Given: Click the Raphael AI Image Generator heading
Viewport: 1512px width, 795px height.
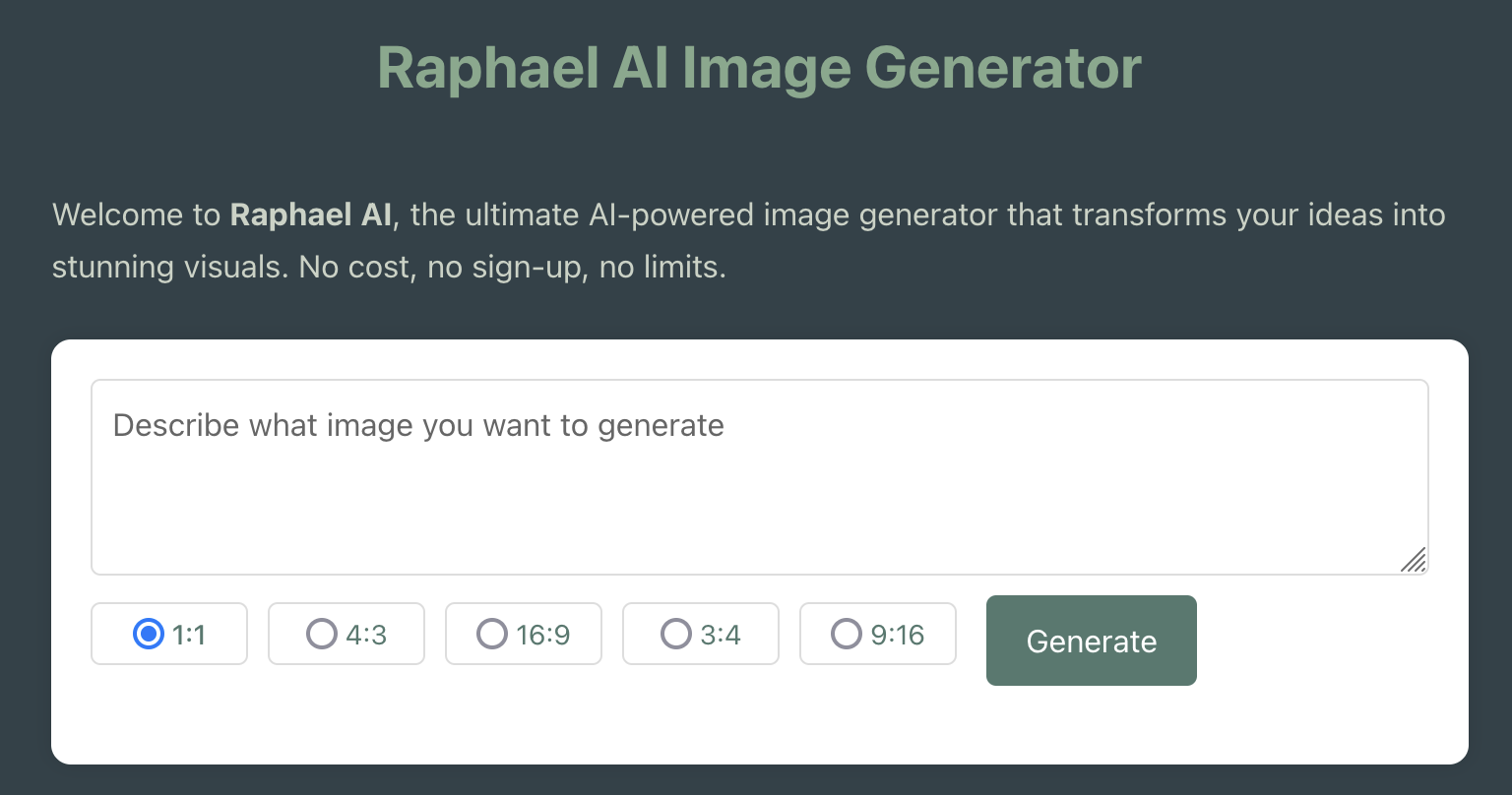Looking at the screenshot, I should pyautogui.click(x=758, y=67).
